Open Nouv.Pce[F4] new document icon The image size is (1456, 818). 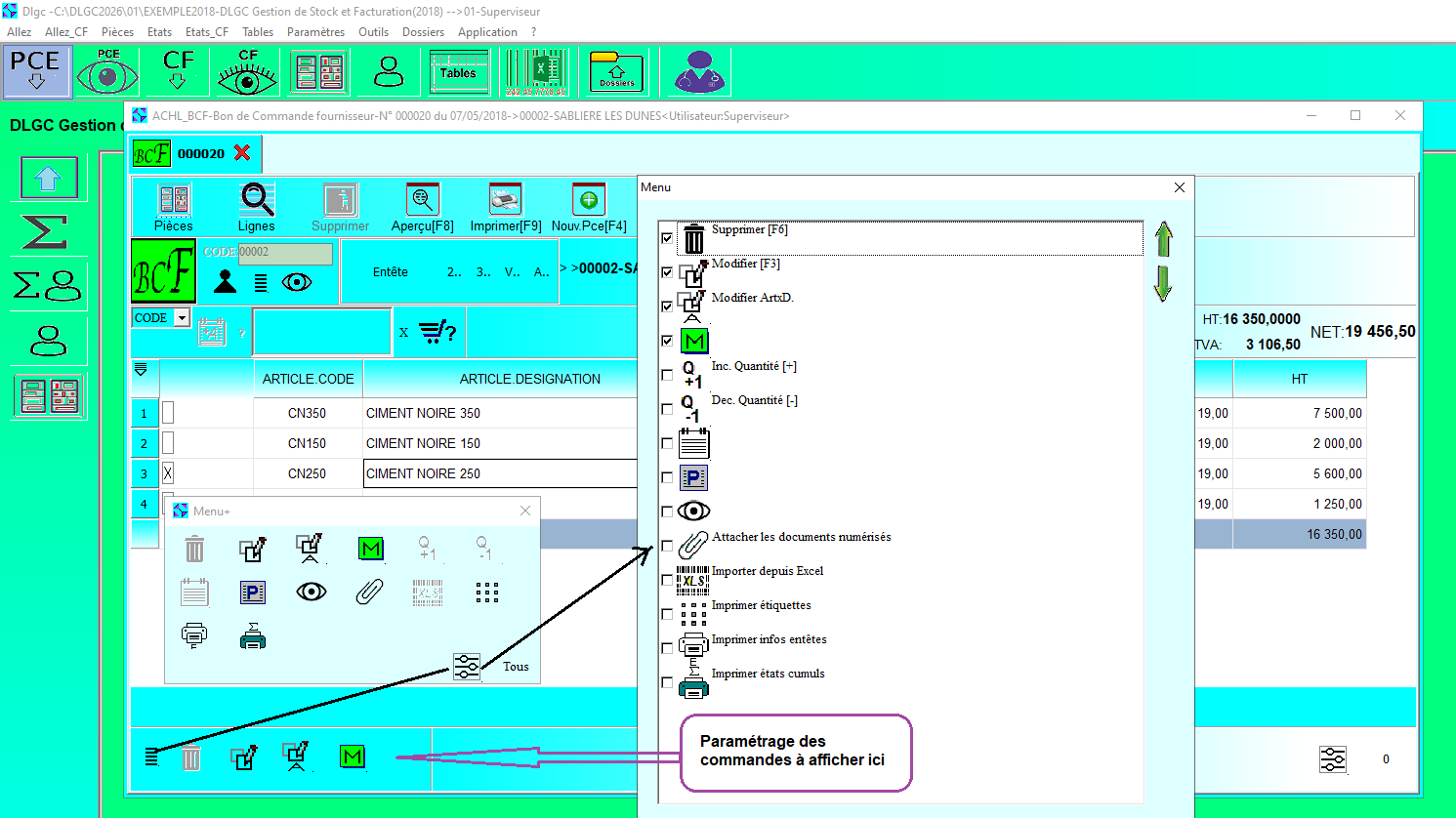point(589,200)
